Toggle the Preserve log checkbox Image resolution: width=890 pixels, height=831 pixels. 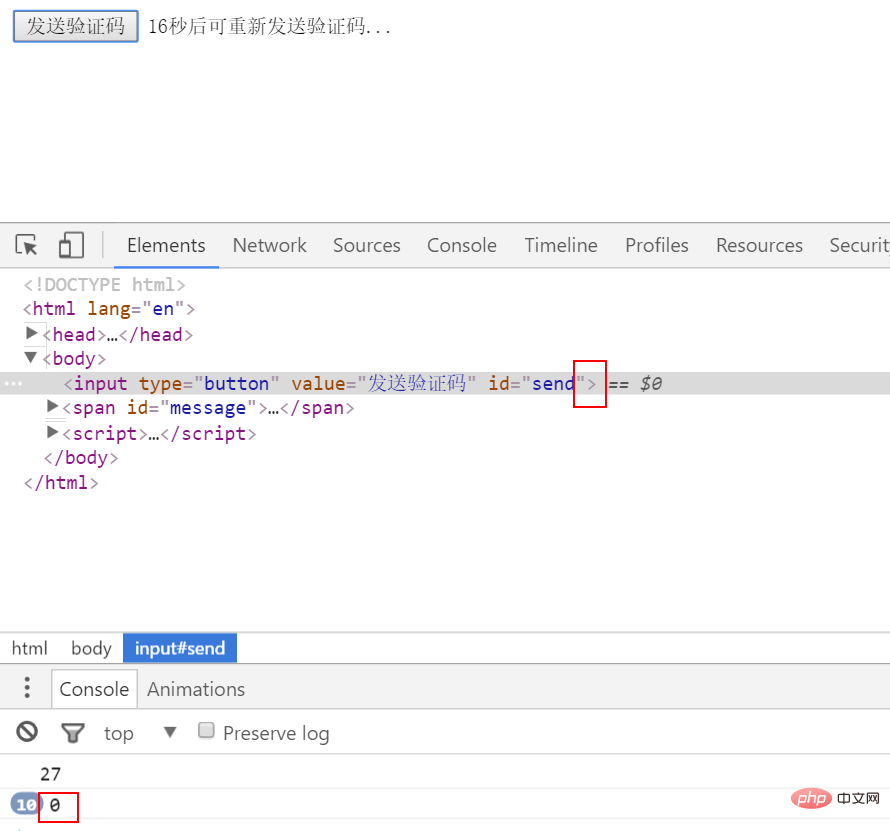point(206,730)
